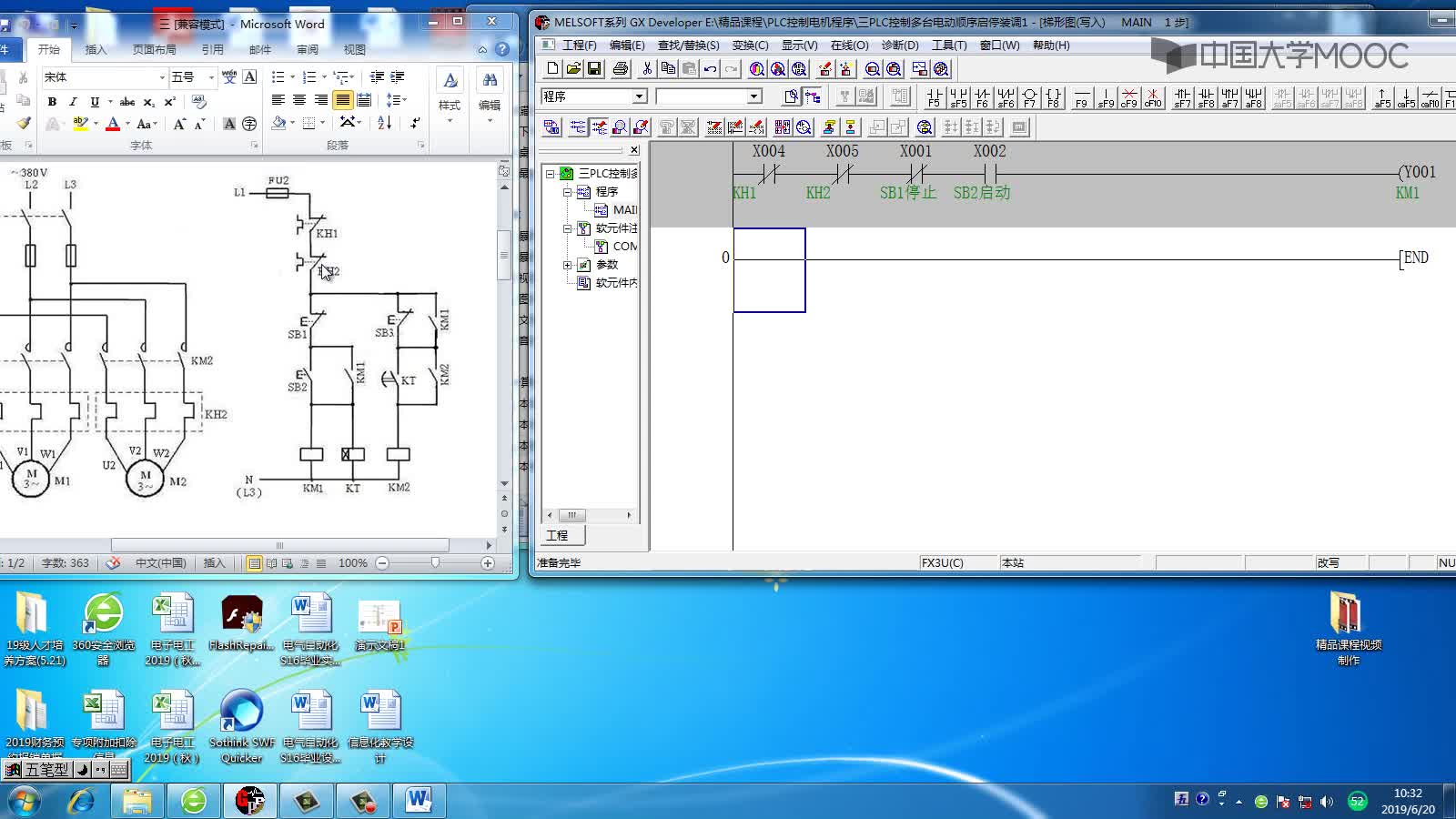Delete vertical line cF10
Image resolution: width=1456 pixels, height=819 pixels.
1153,96
